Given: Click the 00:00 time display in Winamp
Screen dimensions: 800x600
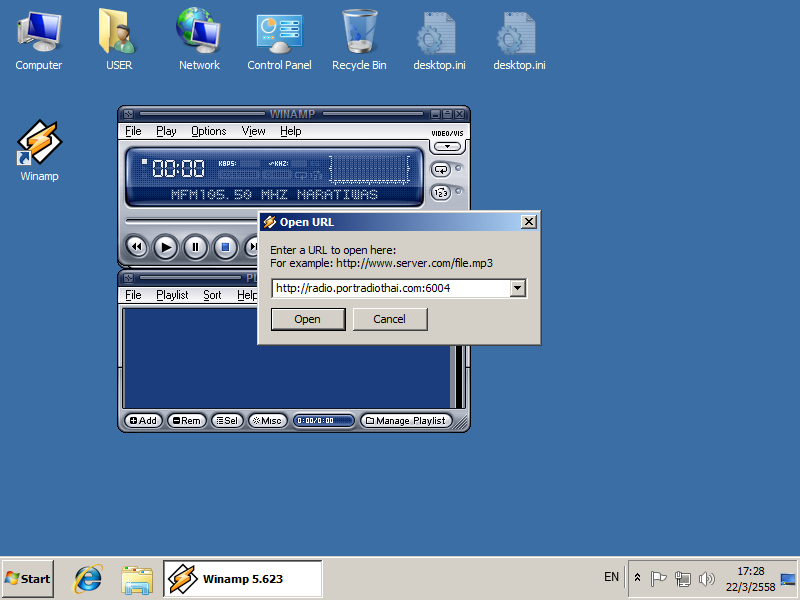Looking at the screenshot, I should (178, 168).
